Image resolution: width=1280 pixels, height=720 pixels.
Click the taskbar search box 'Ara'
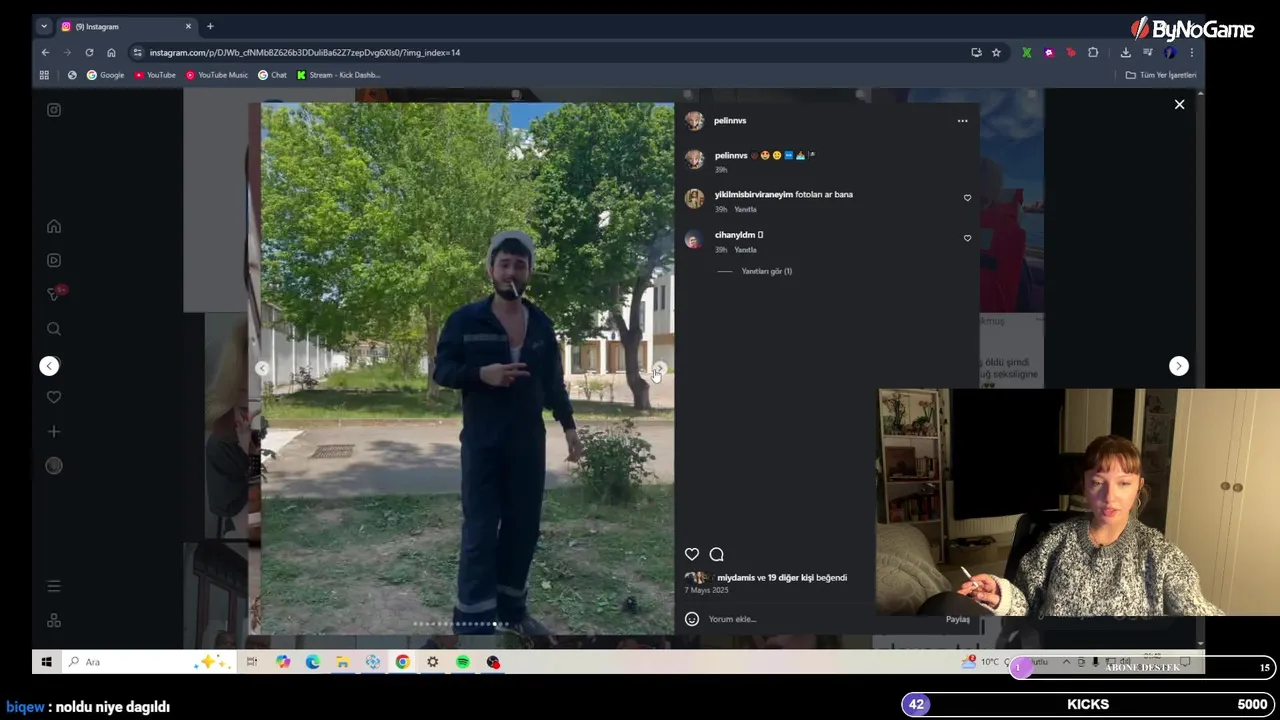(x=148, y=662)
